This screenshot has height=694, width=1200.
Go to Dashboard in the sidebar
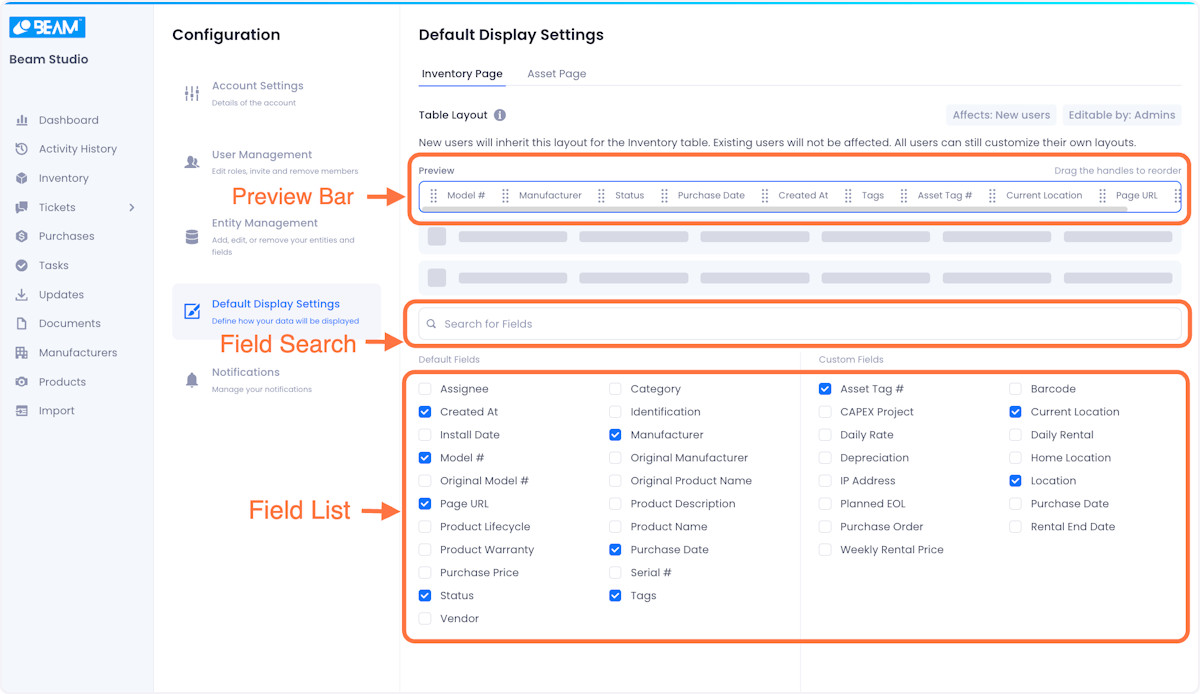pyautogui.click(x=69, y=120)
